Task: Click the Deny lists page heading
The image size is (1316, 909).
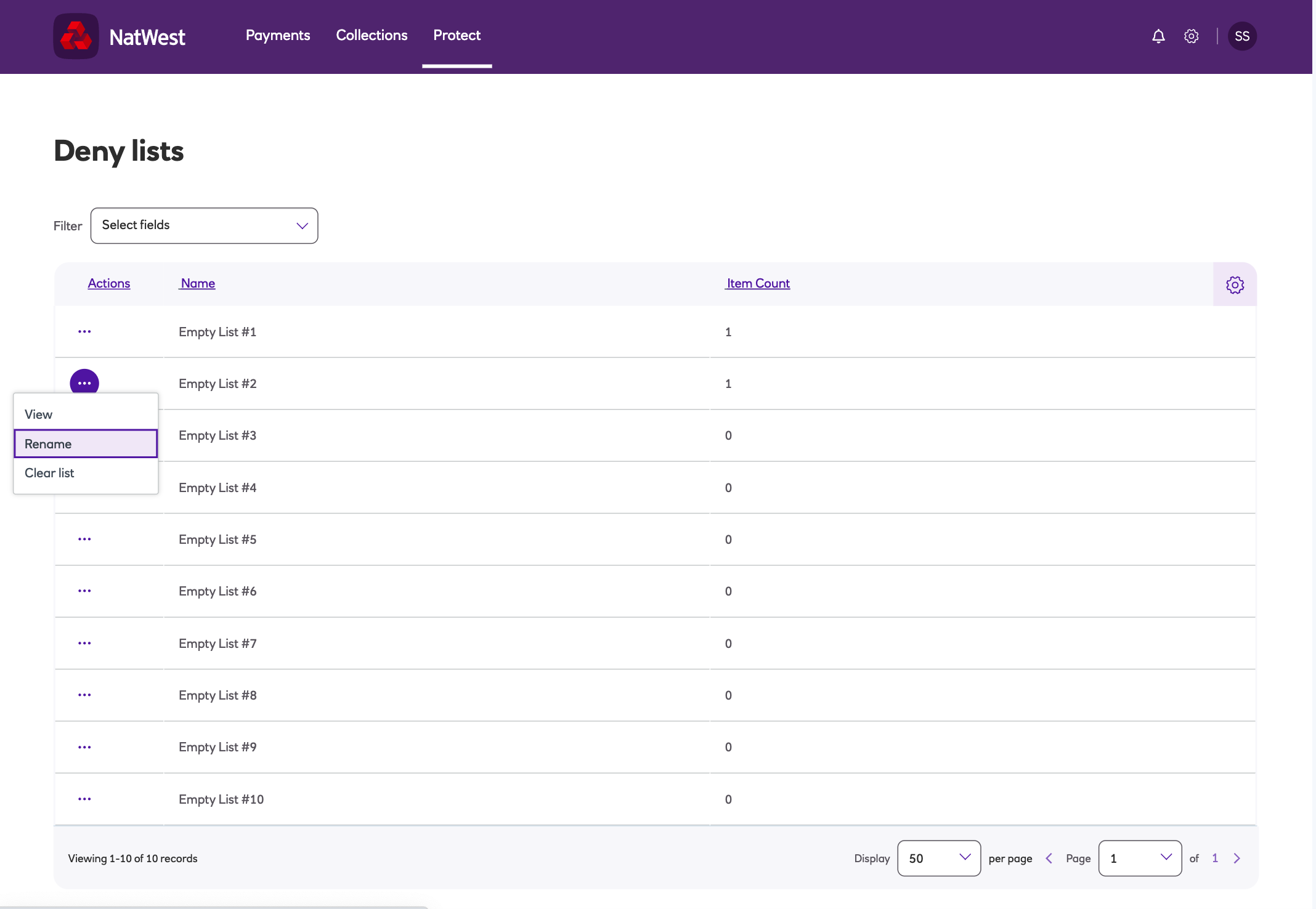Action: click(119, 151)
